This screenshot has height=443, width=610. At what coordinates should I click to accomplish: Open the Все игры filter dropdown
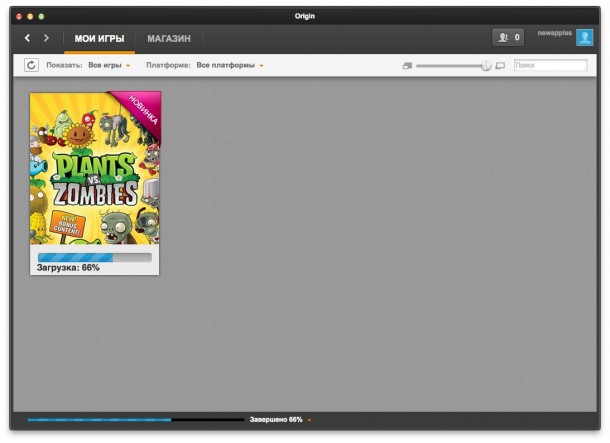[x=109, y=65]
